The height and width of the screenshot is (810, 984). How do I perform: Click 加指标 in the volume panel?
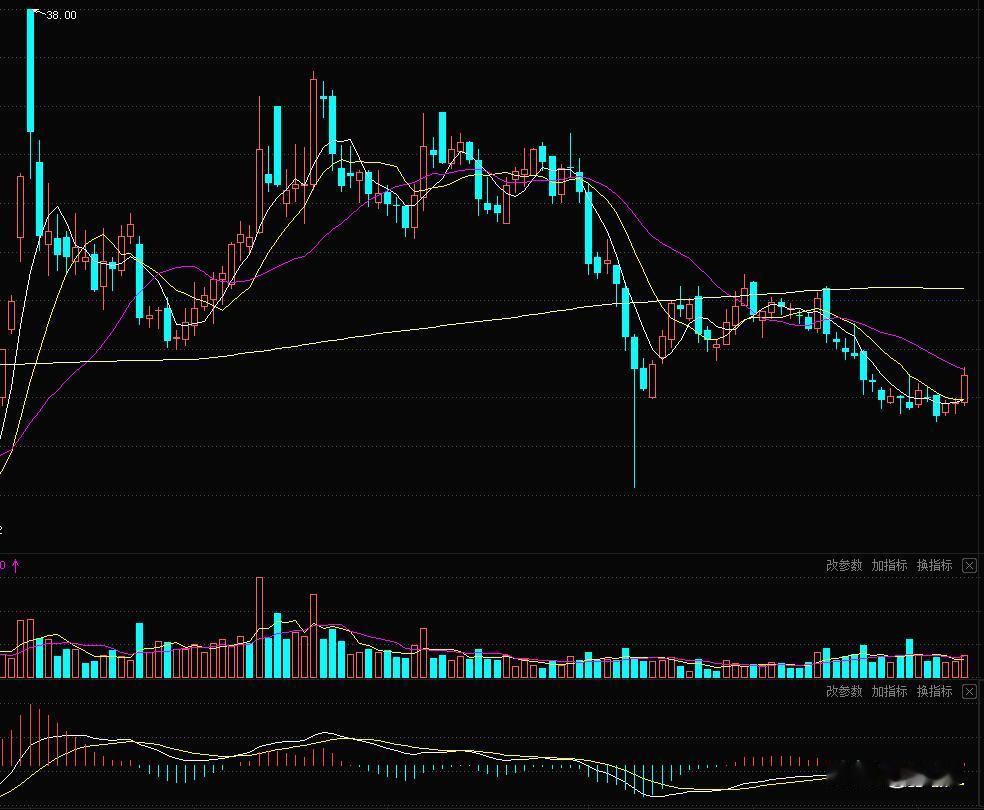pos(889,565)
